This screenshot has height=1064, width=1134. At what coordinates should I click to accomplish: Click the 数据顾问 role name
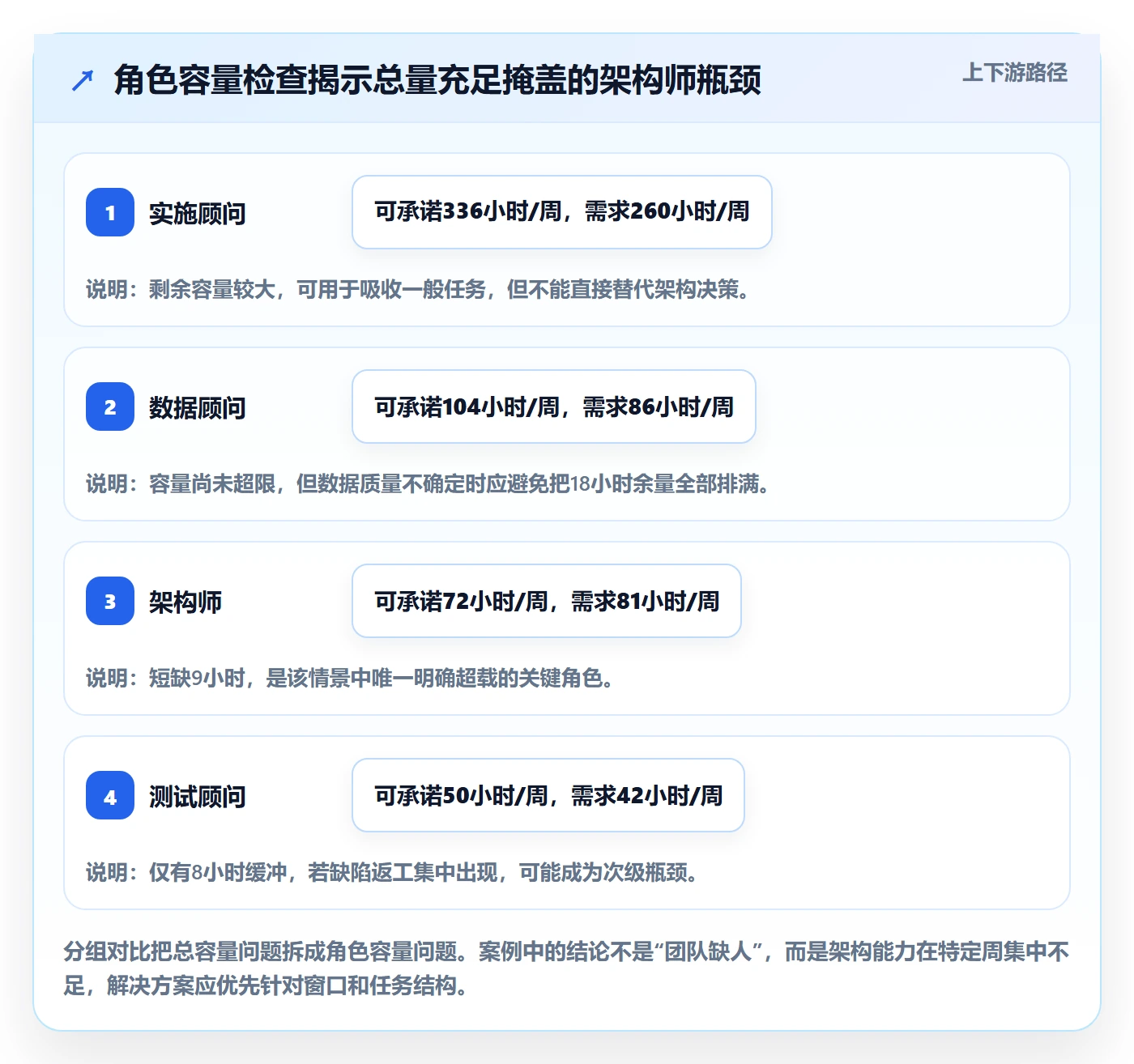click(x=198, y=407)
